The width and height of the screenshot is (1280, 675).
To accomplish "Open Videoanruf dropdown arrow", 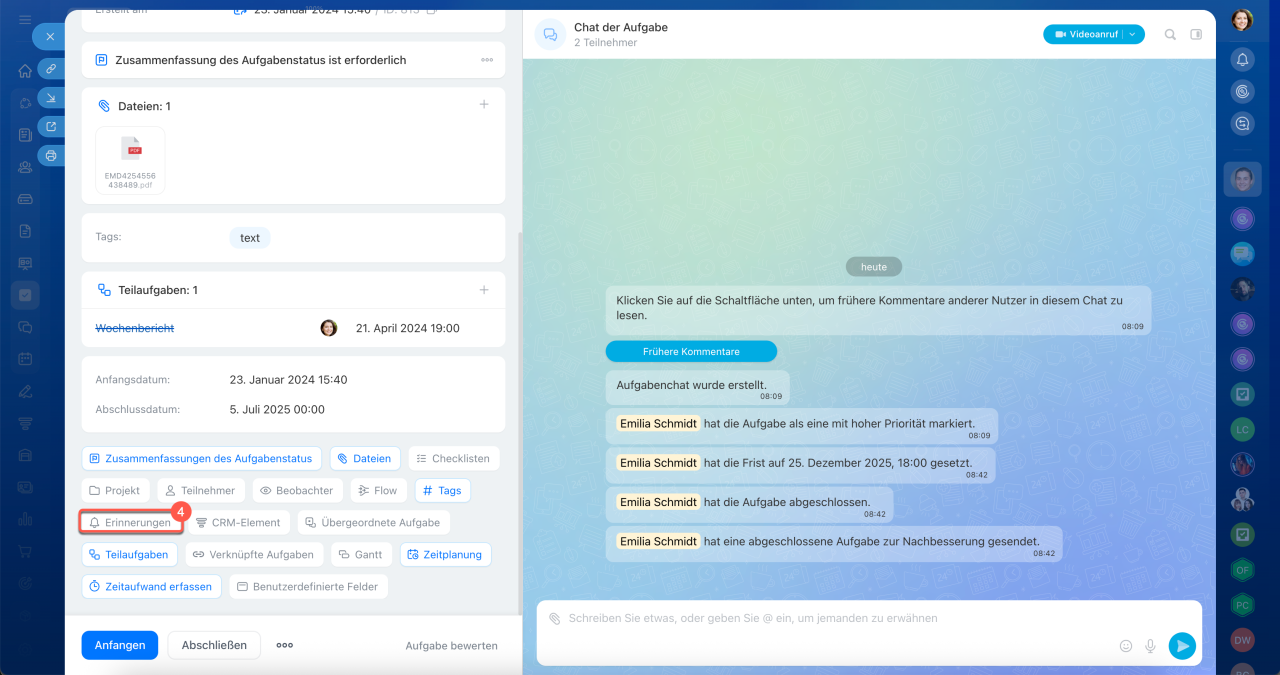I will 1133,34.
